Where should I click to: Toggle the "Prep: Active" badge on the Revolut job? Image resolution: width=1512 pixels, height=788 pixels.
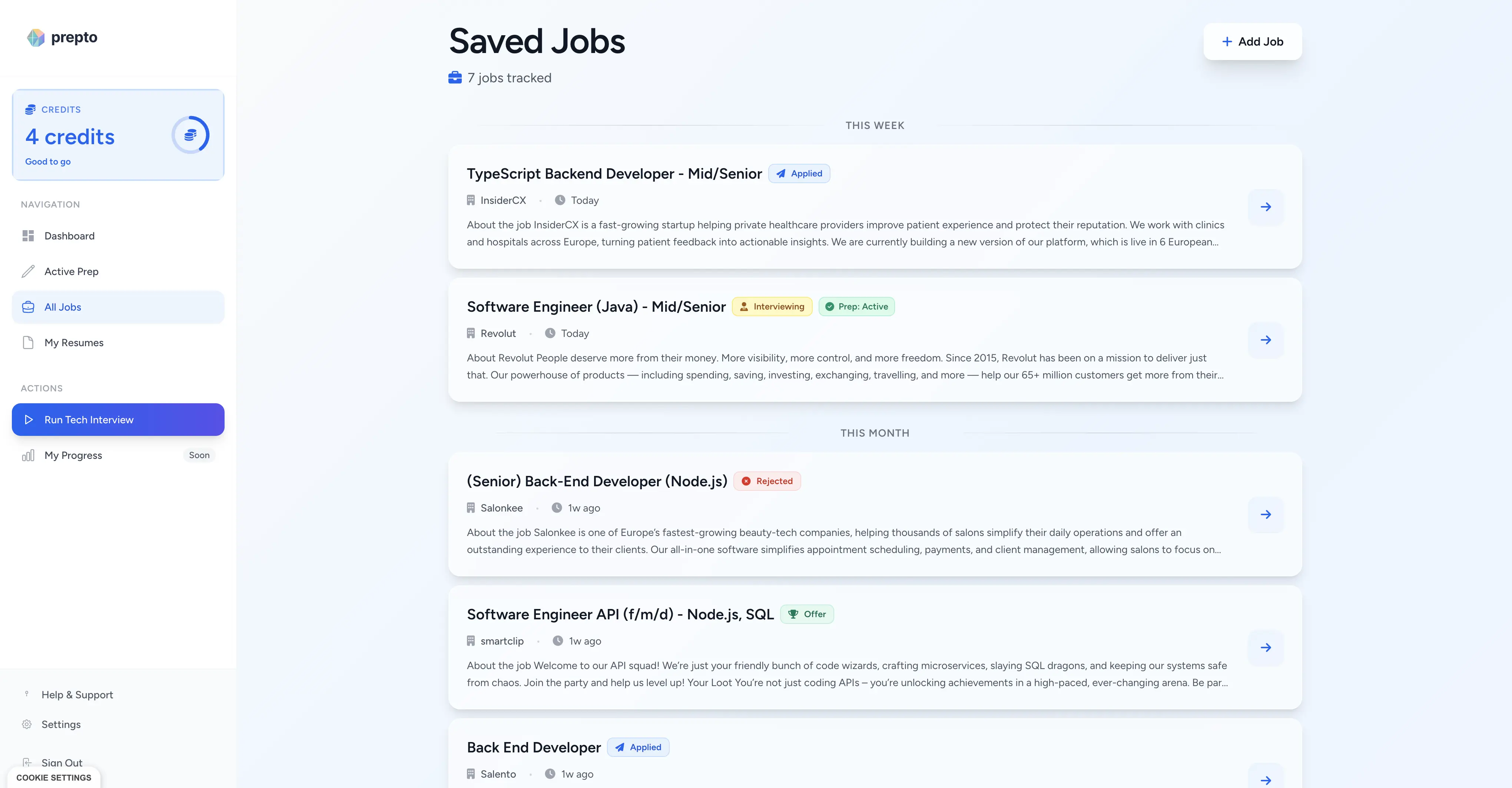coord(856,306)
